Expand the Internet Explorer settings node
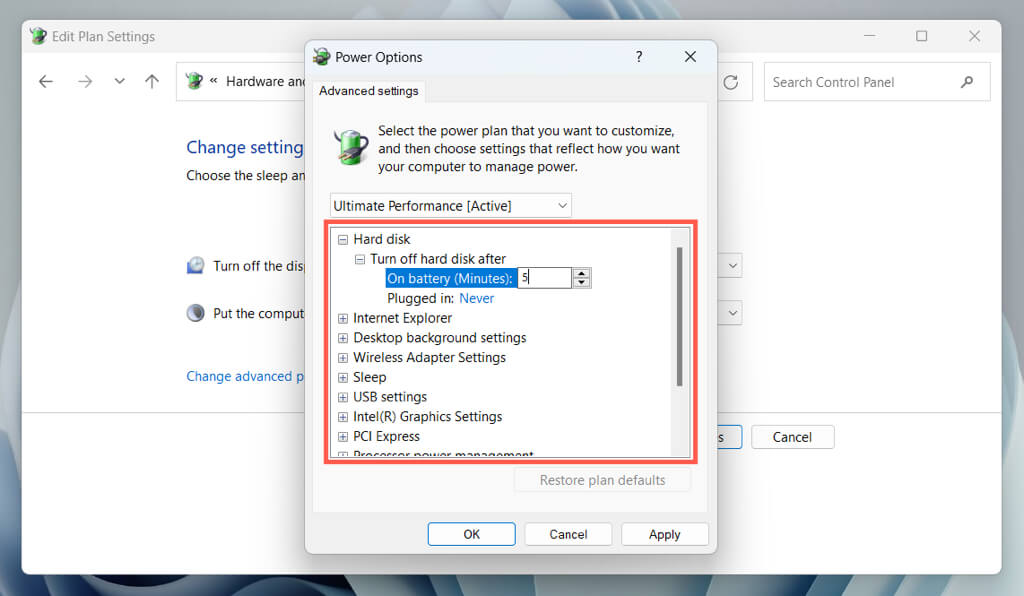1024x596 pixels. tap(343, 318)
